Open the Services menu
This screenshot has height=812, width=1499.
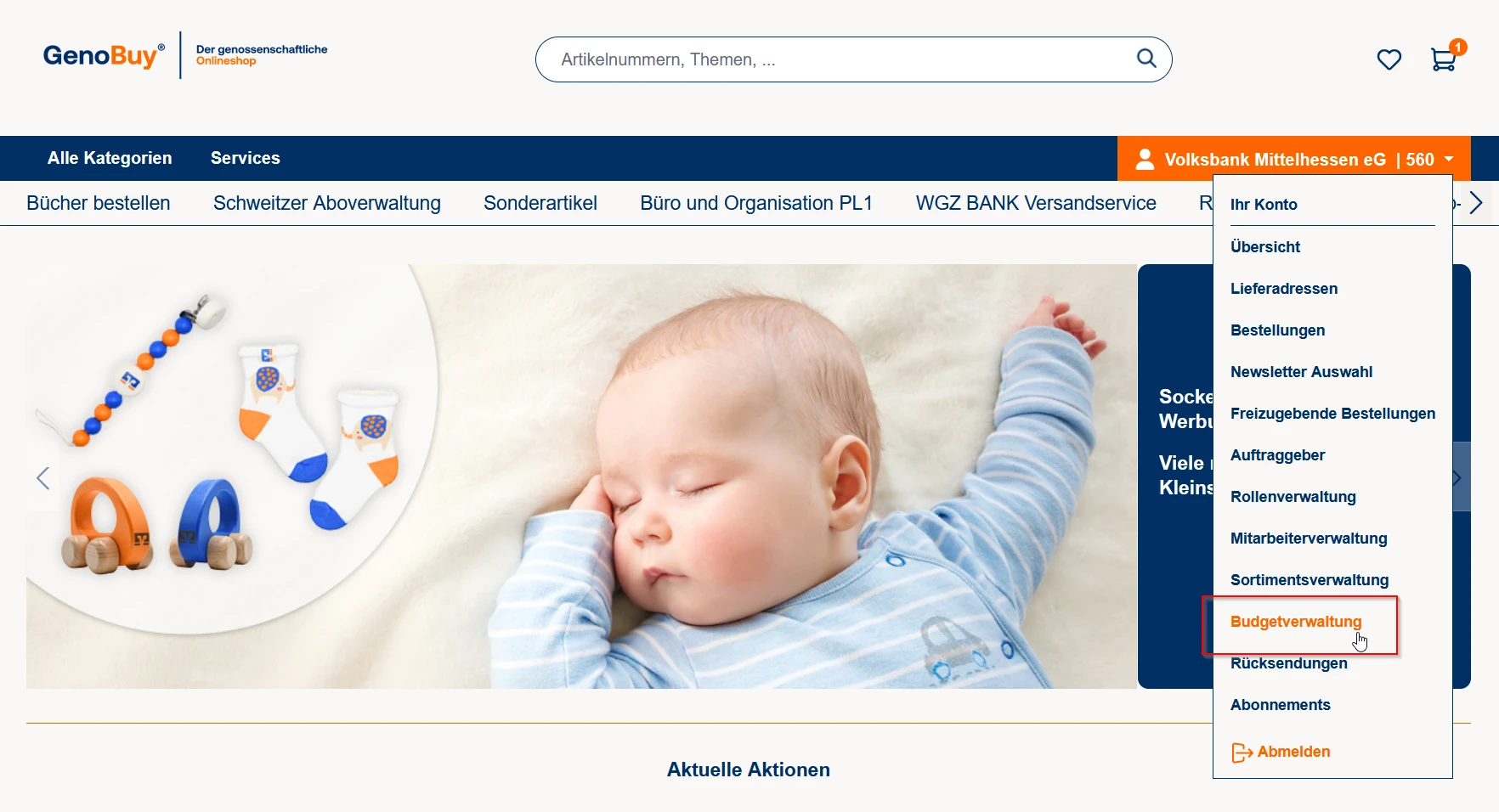pyautogui.click(x=246, y=158)
